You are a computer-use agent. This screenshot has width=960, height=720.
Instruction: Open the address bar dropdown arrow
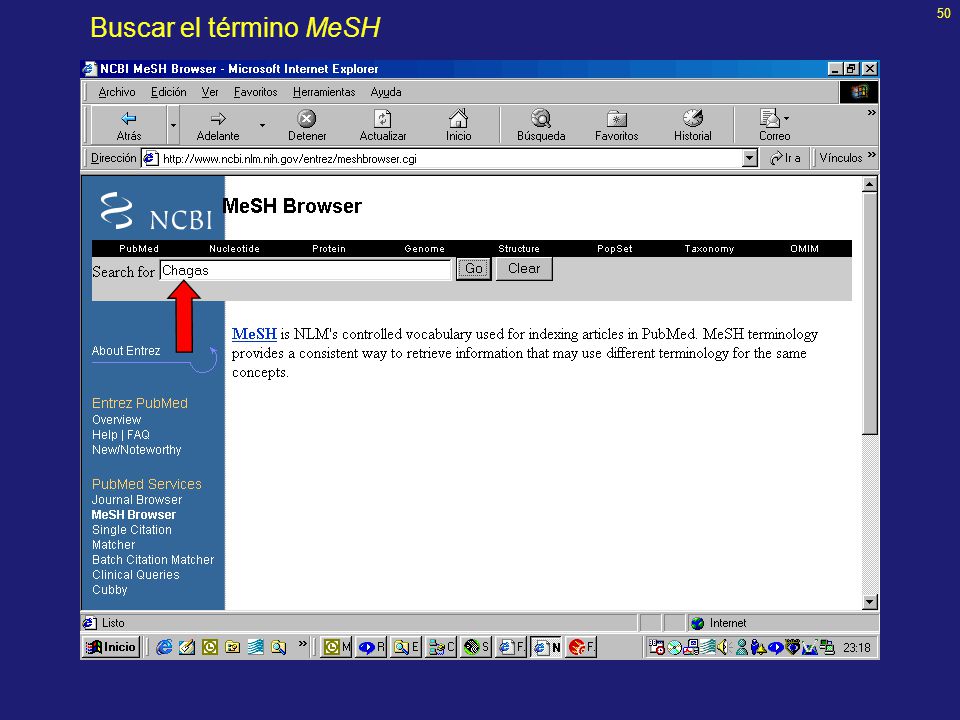click(x=749, y=159)
